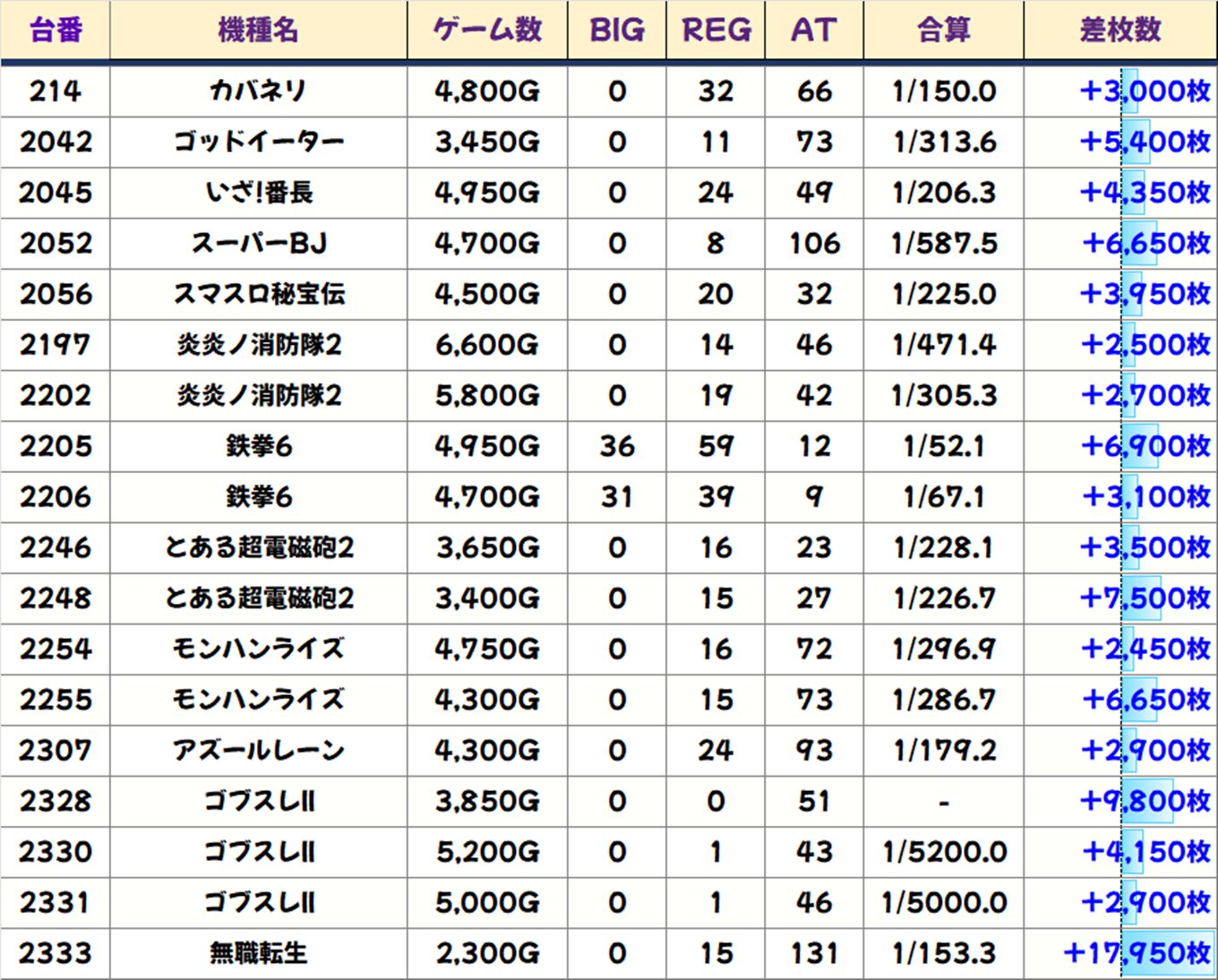Select the AT column header
The height and width of the screenshot is (980, 1218).
813,30
